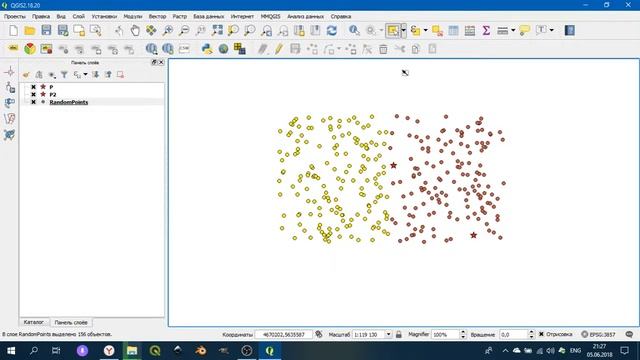Filter the legend by map content

64,75
